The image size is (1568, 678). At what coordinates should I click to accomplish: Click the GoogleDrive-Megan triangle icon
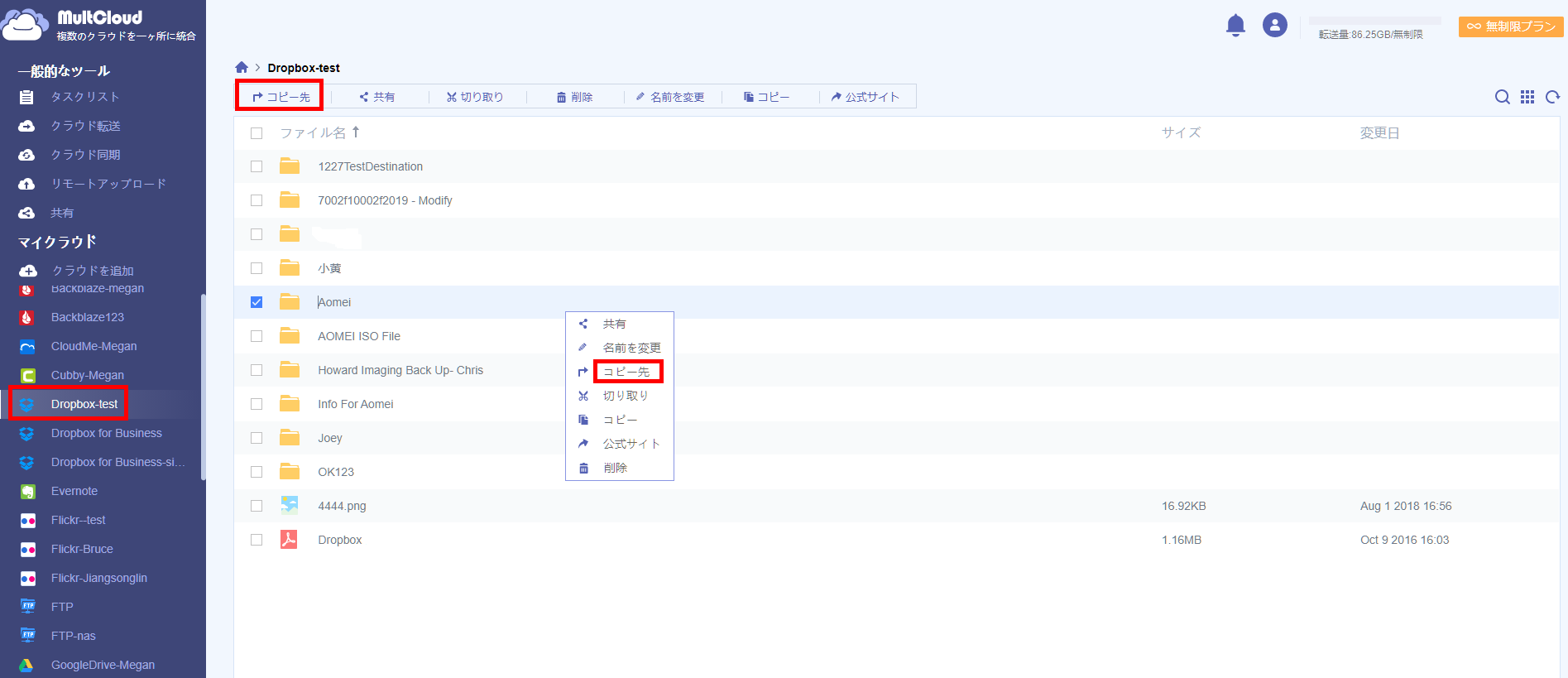(27, 666)
